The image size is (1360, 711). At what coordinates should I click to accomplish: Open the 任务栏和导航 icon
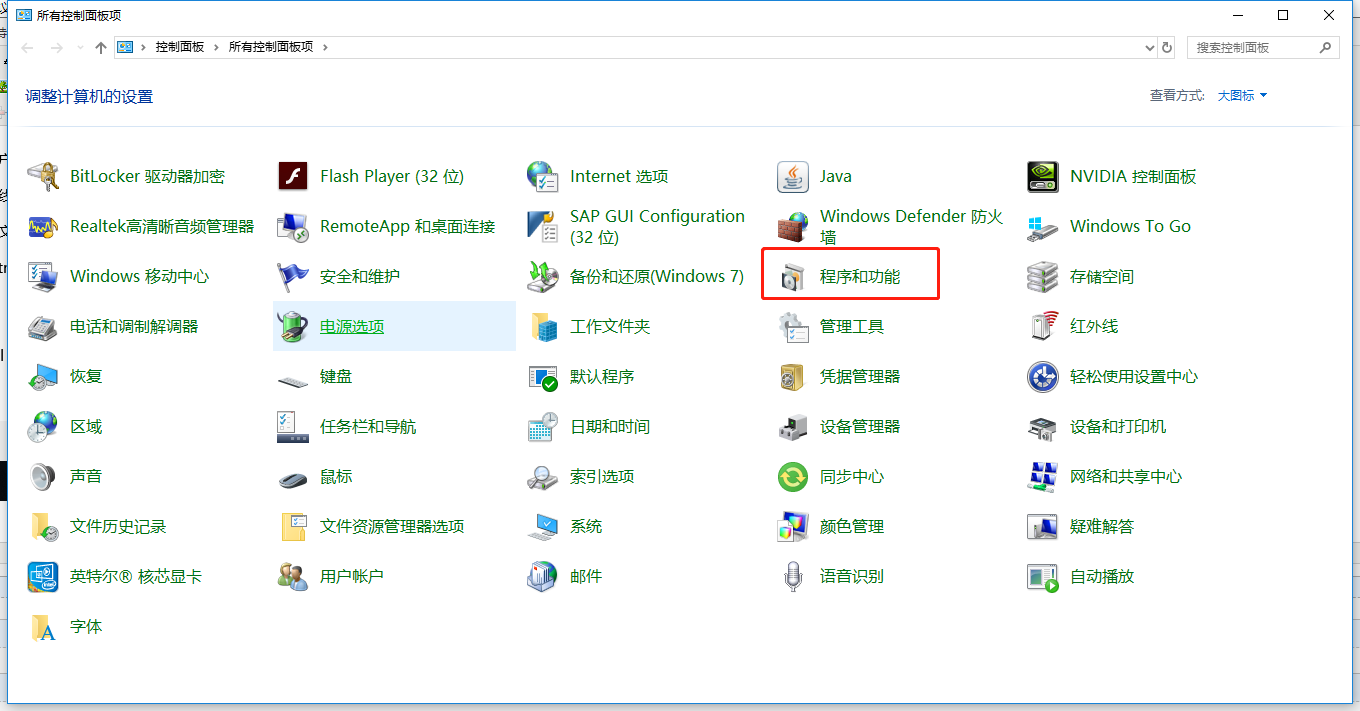pos(293,427)
